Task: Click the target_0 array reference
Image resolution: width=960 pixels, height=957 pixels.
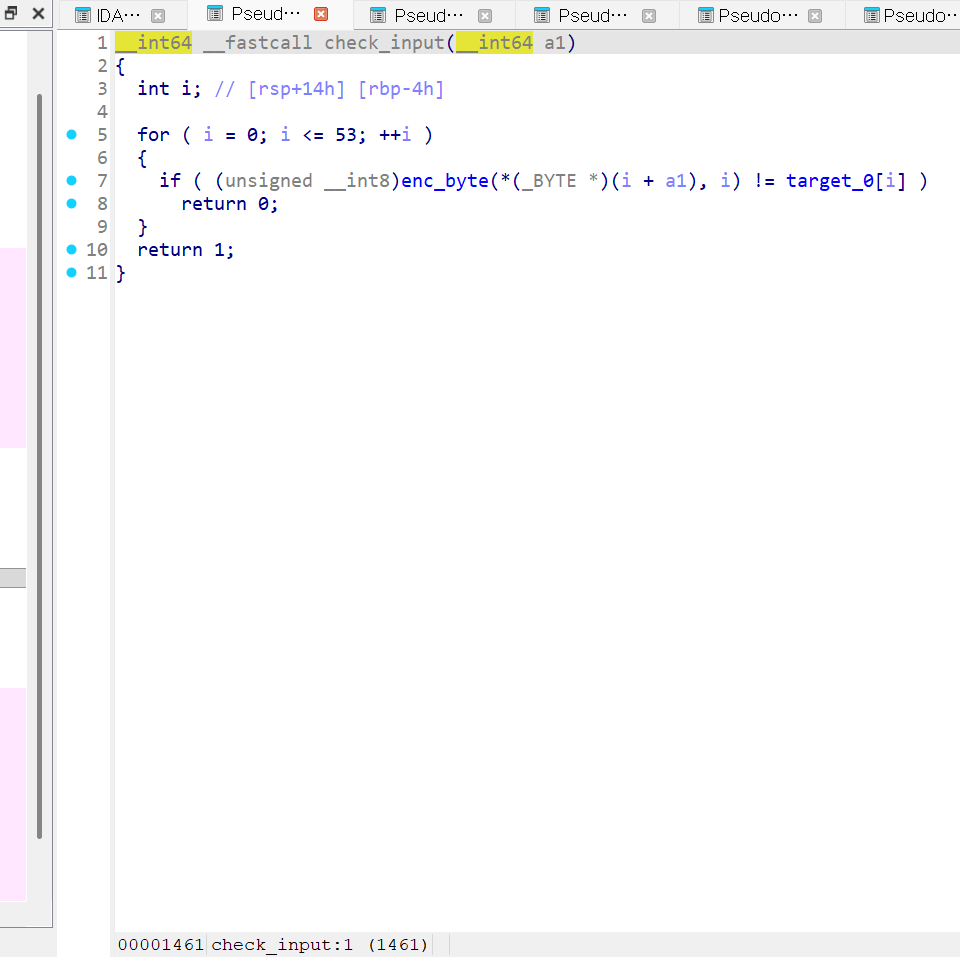Action: [829, 181]
